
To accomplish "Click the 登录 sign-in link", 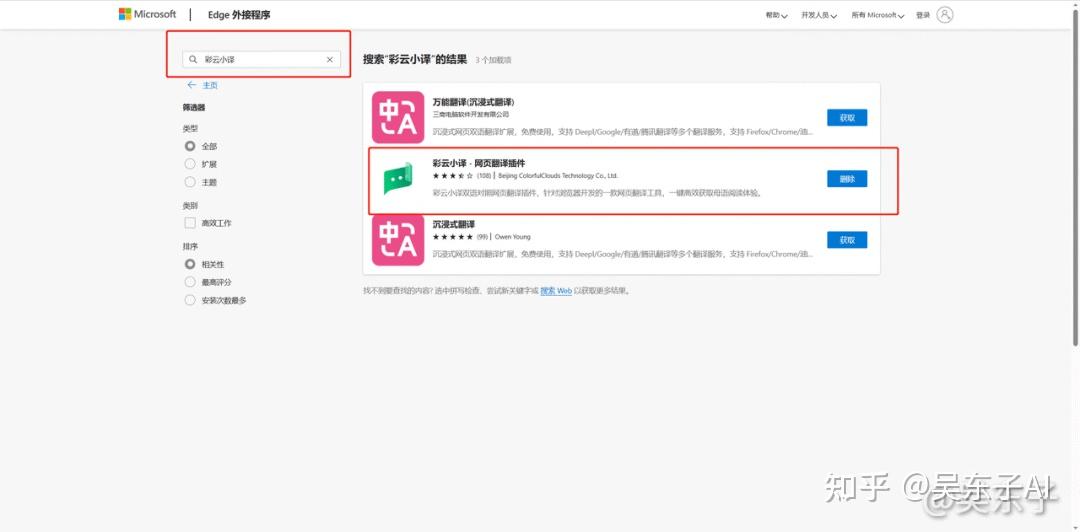I will click(x=923, y=15).
